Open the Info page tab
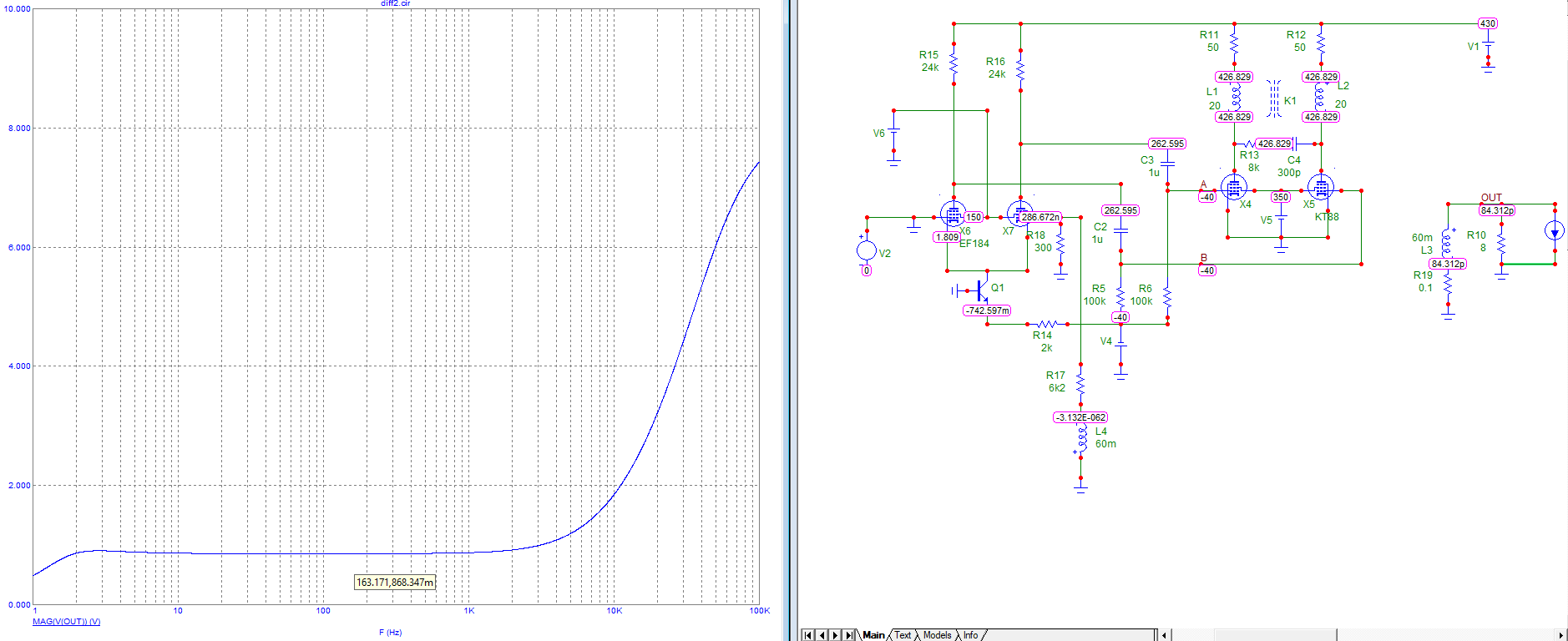This screenshot has height=641, width=1568. [x=970, y=635]
